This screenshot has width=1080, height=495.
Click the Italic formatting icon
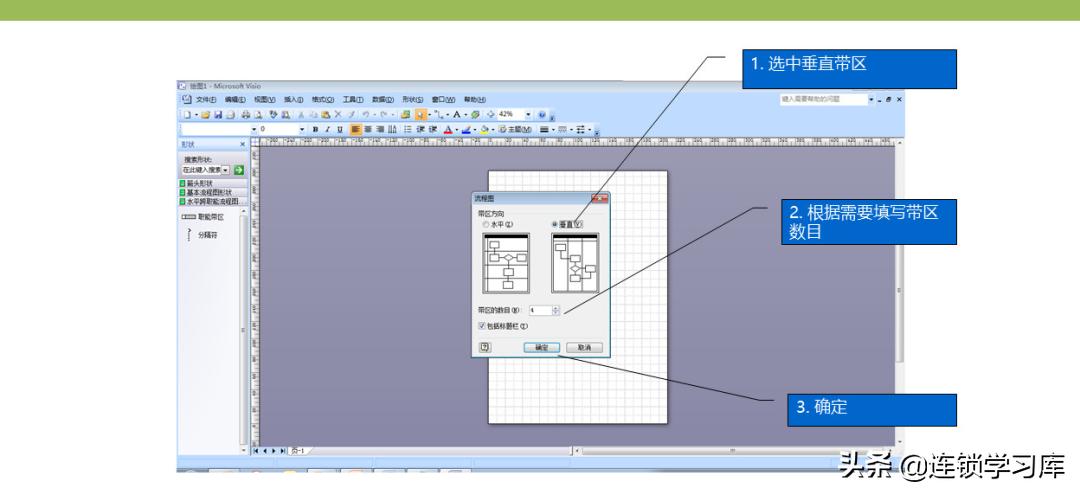327,129
